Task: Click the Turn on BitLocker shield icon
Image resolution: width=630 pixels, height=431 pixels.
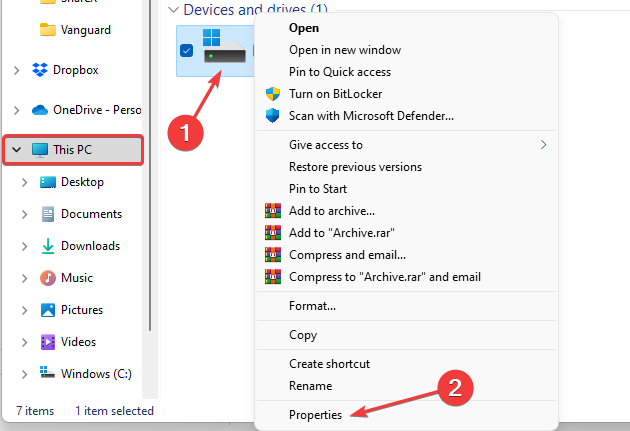Action: [x=273, y=94]
